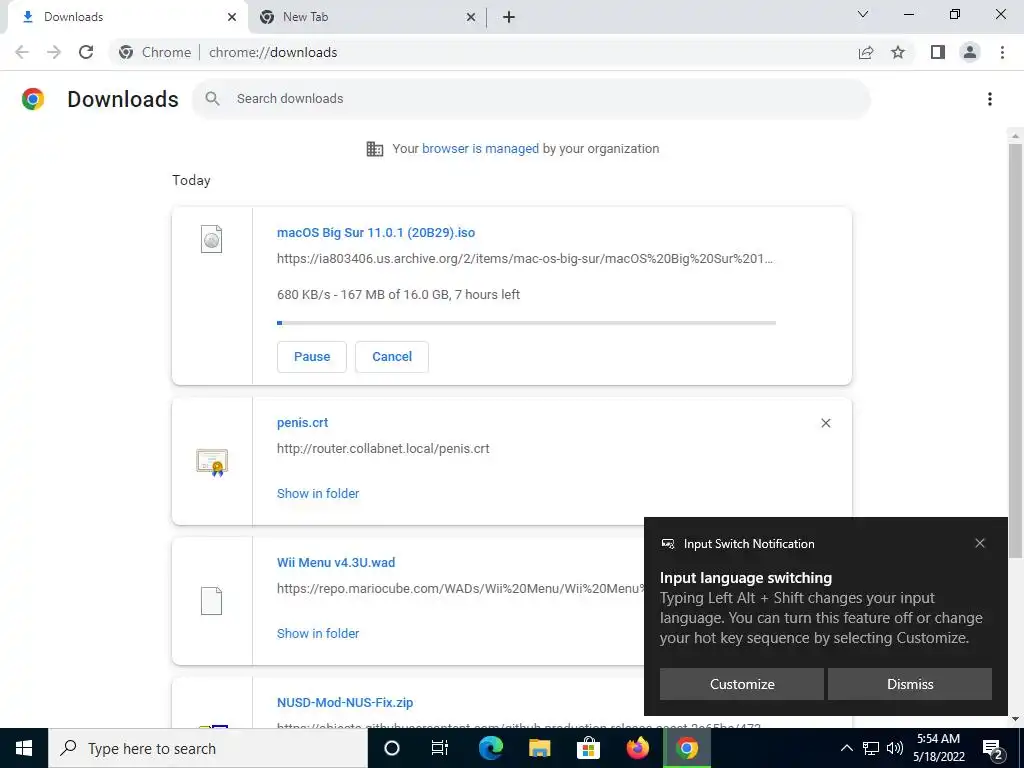Open the taskbar clock and date
Viewport: 1024px width, 768px height.
[x=938, y=748]
